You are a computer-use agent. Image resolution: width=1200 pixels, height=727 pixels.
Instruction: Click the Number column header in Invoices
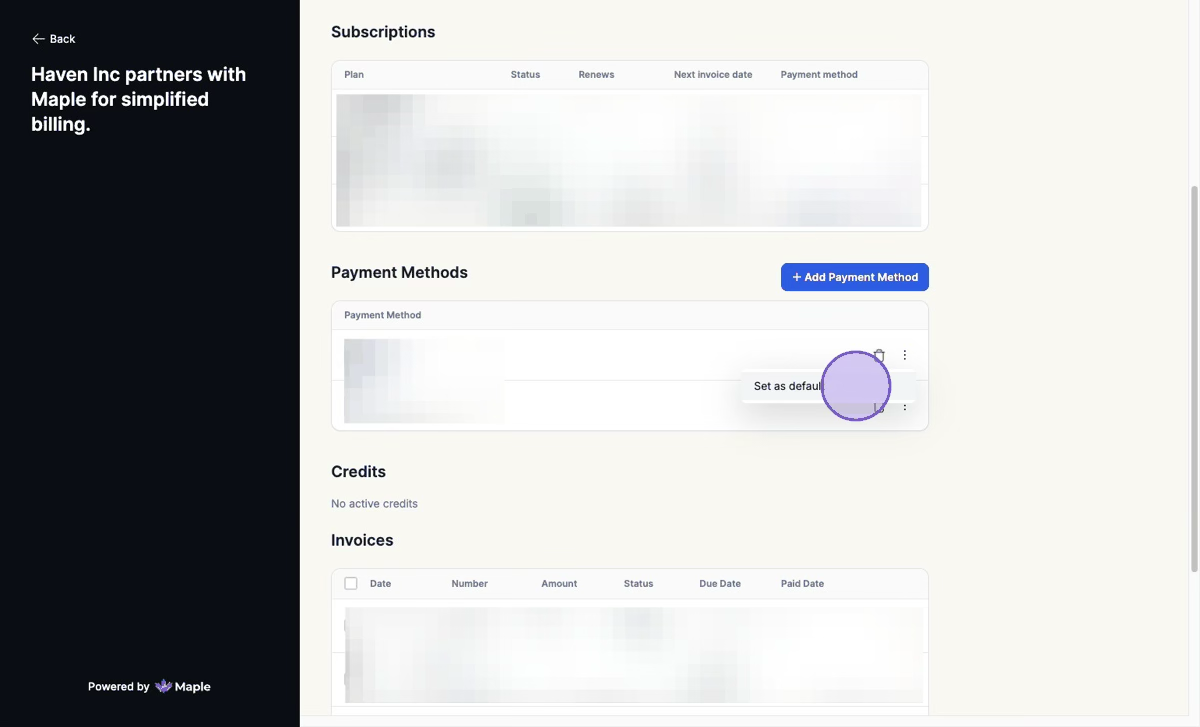click(x=469, y=583)
